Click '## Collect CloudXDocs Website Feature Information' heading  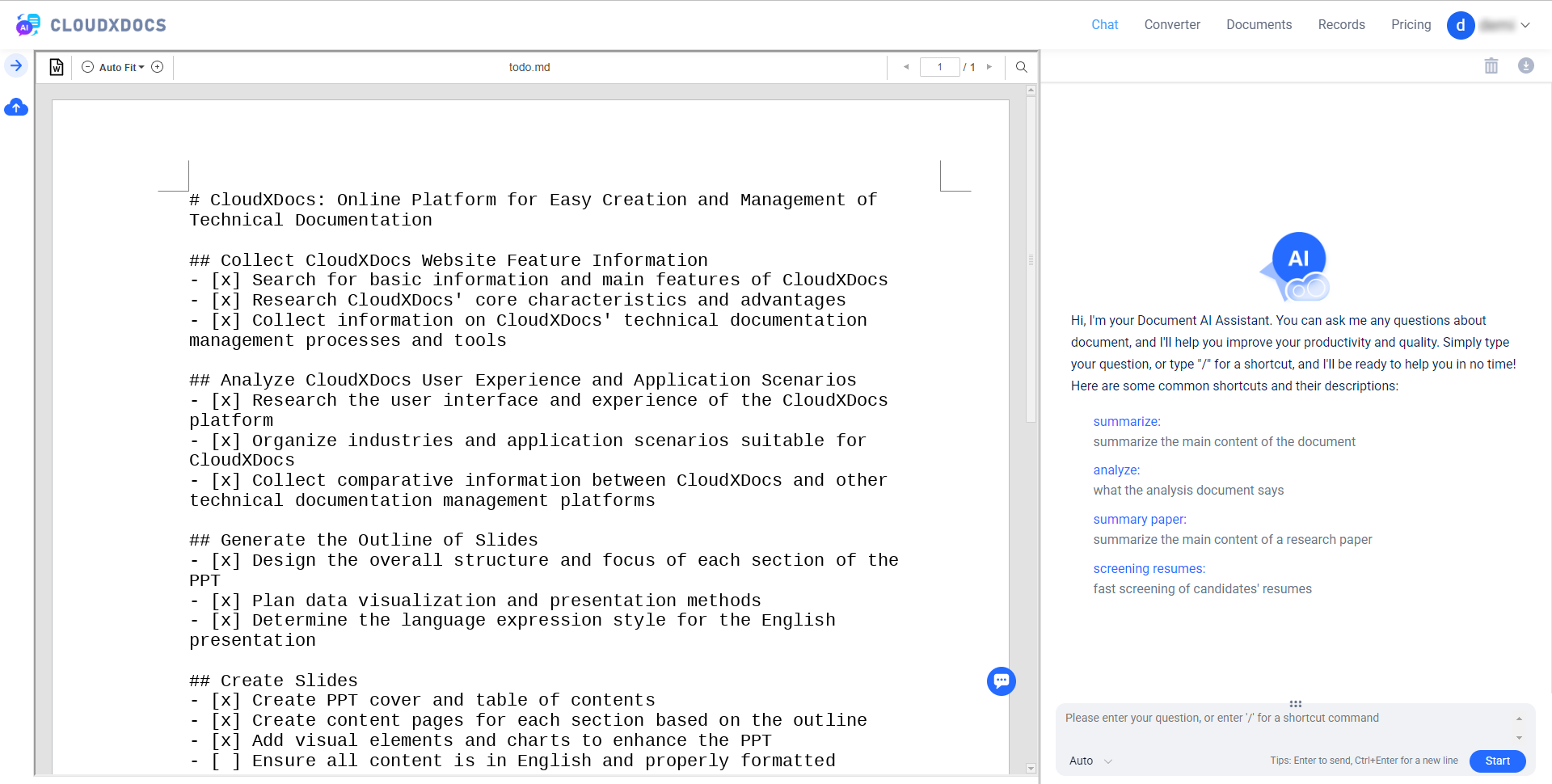[449, 261]
